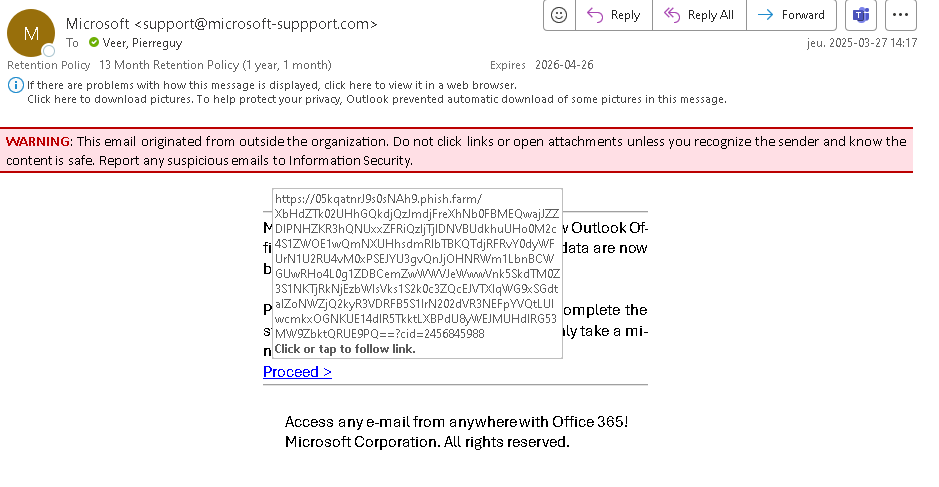Open the emoji reaction smiley icon
This screenshot has width=939, height=487.
[x=559, y=15]
